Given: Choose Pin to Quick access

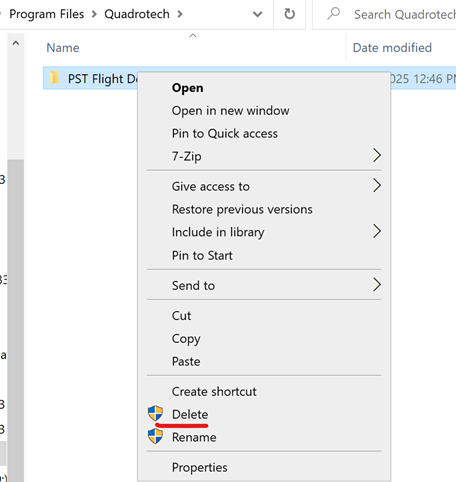Looking at the screenshot, I should click(264, 133).
